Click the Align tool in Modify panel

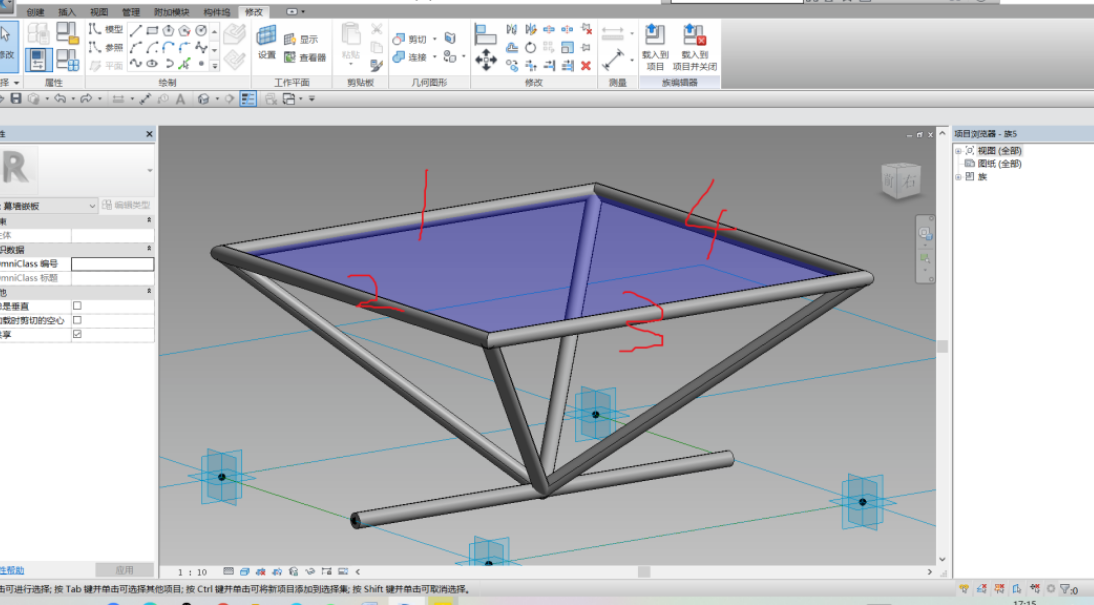point(485,34)
